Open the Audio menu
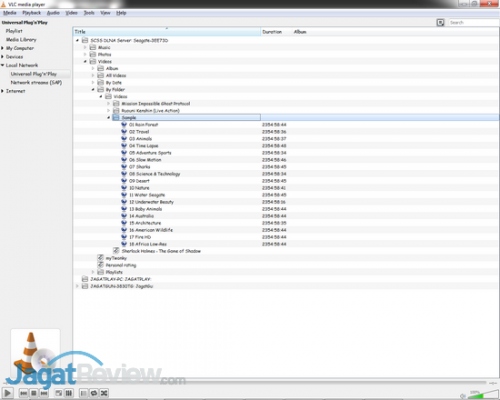This screenshot has width=500, height=400. [x=53, y=13]
